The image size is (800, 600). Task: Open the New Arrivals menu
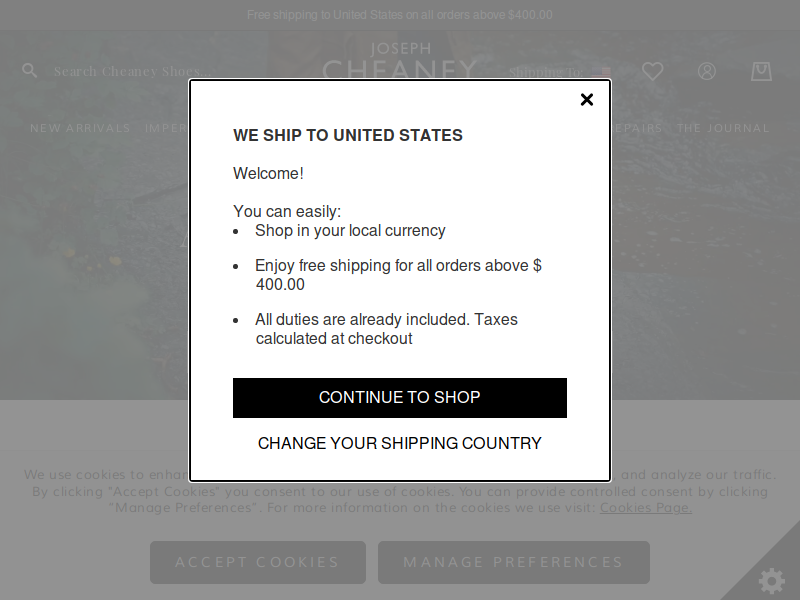pyautogui.click(x=80, y=128)
